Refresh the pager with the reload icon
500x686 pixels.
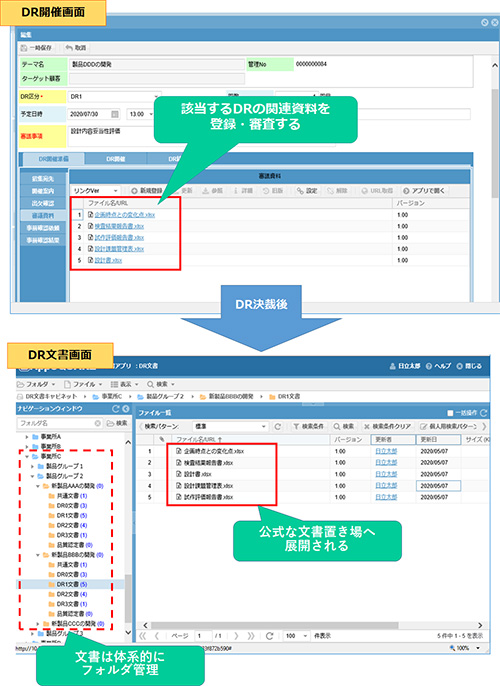(269, 636)
